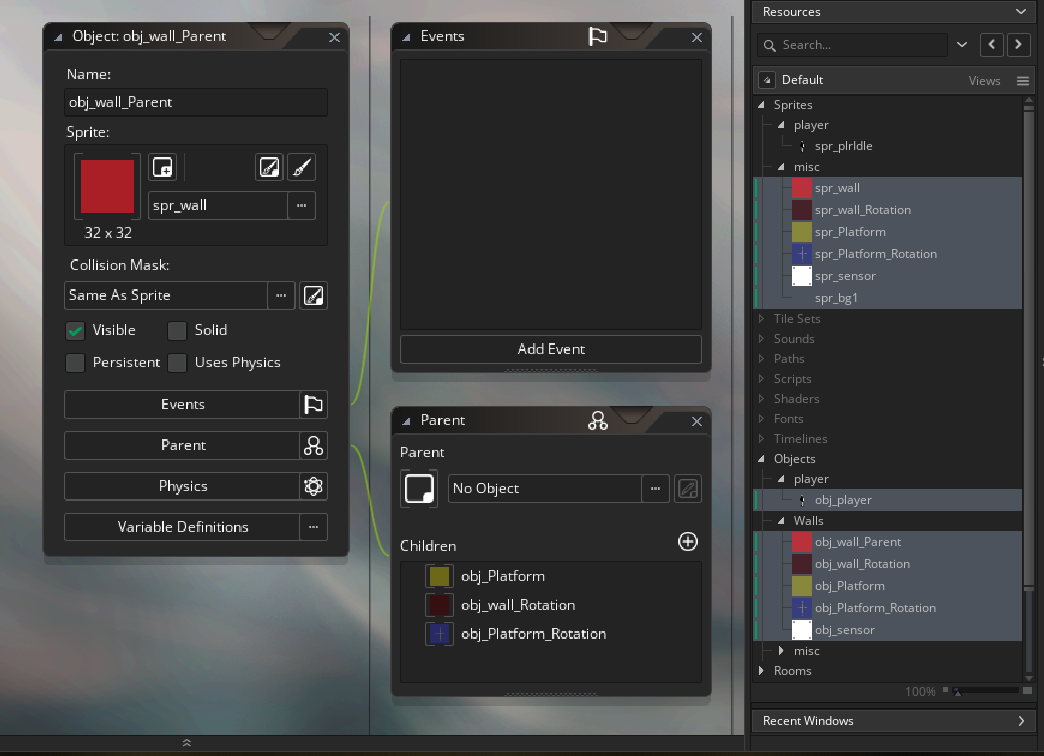Collapse the Sprites tree folder
The height and width of the screenshot is (756, 1044).
click(x=762, y=105)
